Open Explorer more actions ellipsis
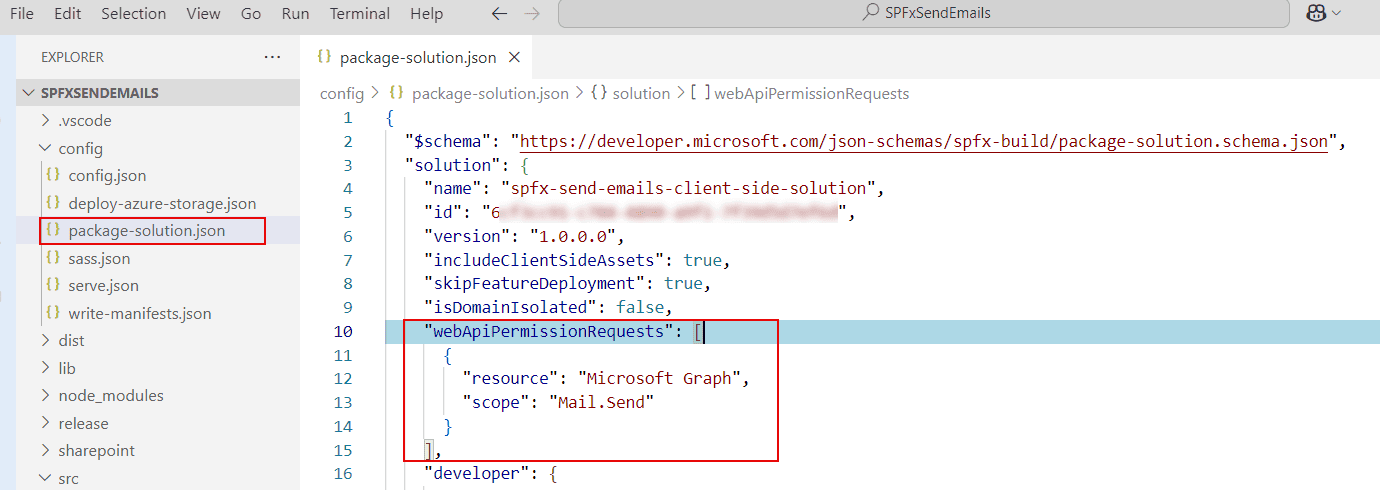The height and width of the screenshot is (490, 1380). 272,57
